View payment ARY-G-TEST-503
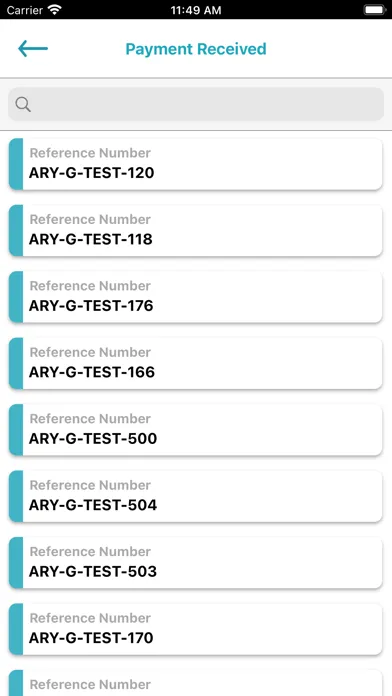Screen dimensions: 392x696 tap(195, 562)
